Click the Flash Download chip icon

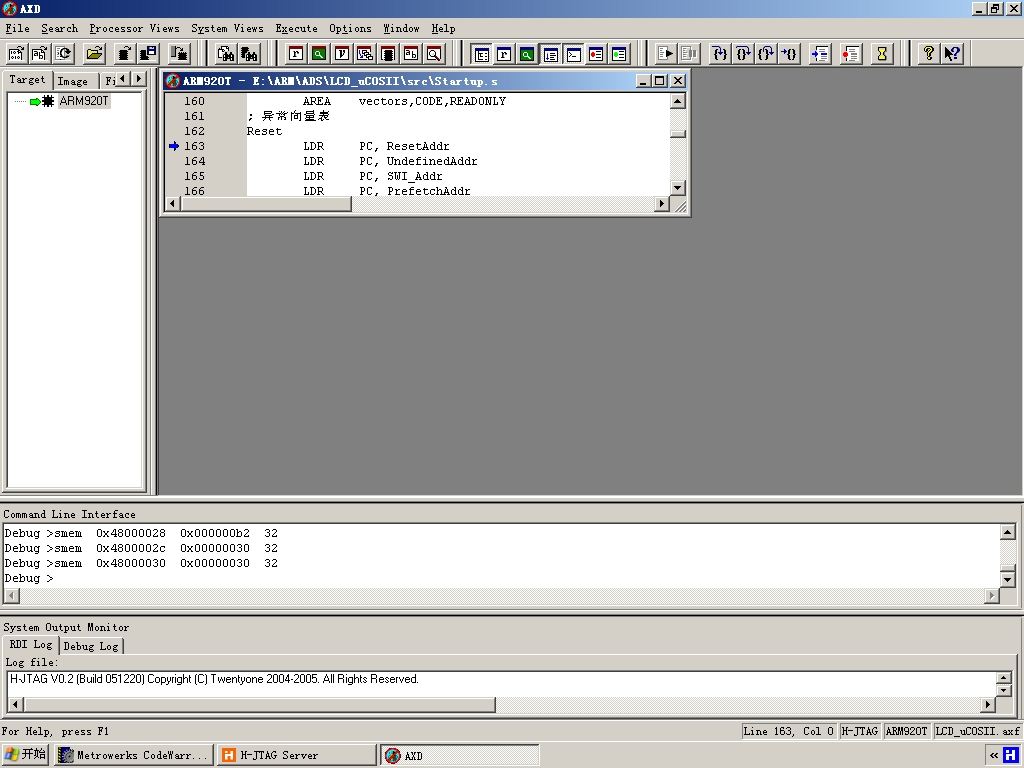pos(179,54)
